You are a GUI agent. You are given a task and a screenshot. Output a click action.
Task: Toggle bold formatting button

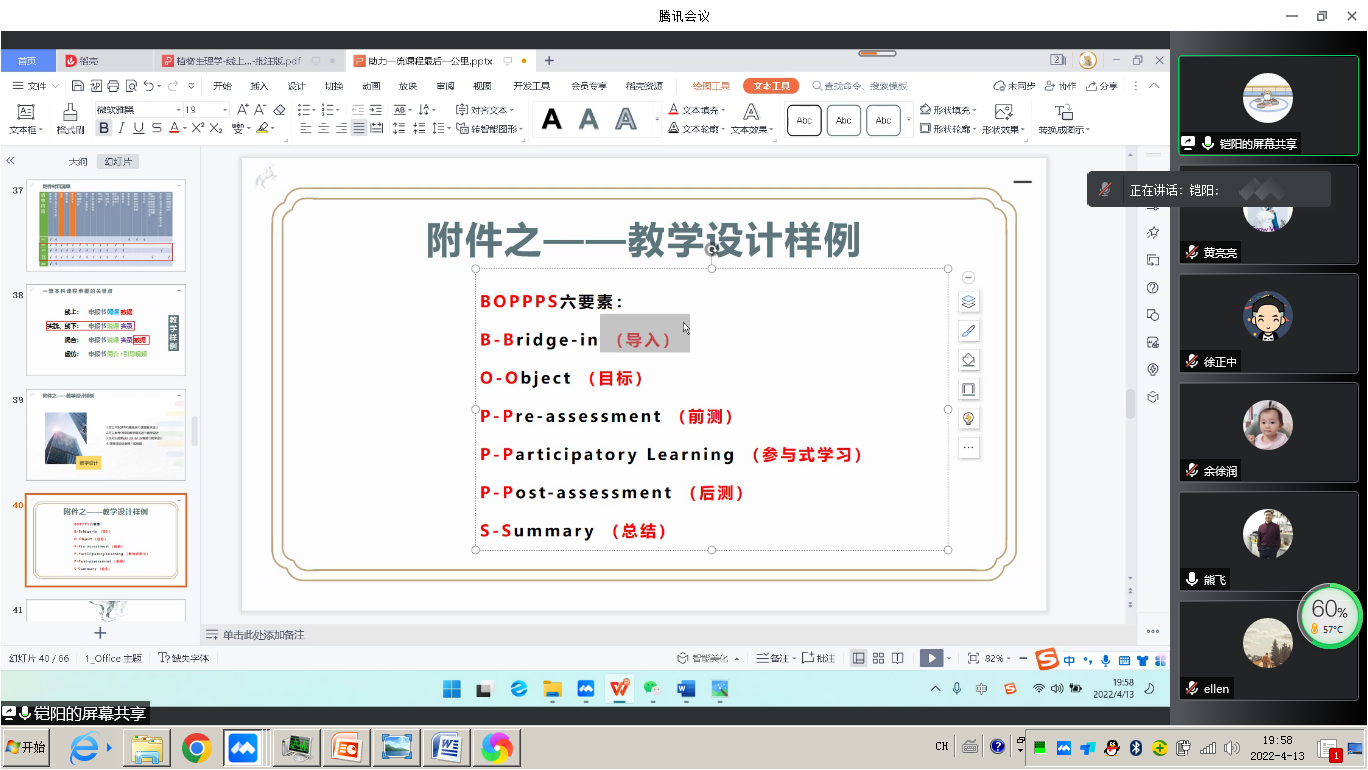click(104, 128)
